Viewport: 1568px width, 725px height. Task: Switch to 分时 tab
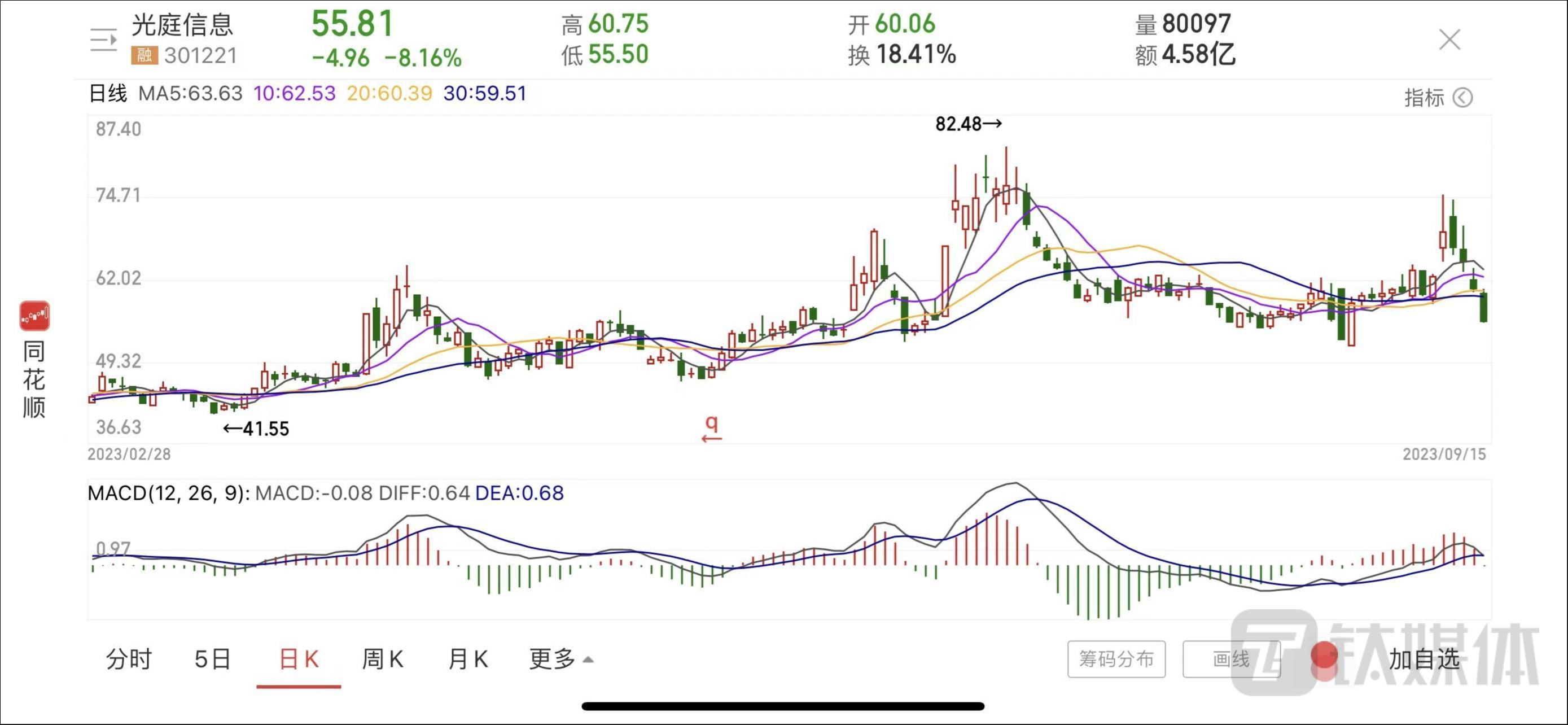[x=129, y=660]
